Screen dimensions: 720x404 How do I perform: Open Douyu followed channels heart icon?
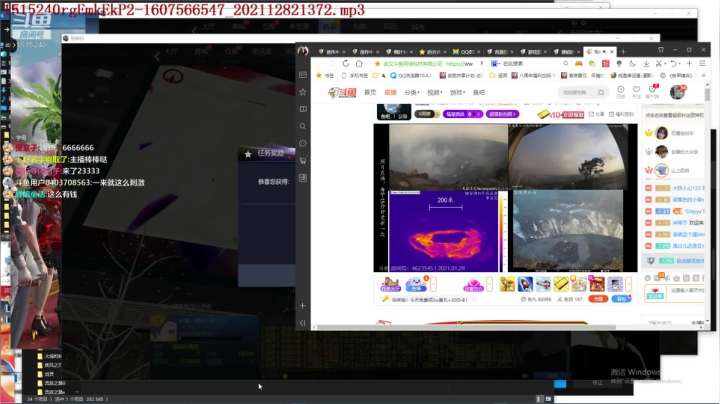point(636,91)
